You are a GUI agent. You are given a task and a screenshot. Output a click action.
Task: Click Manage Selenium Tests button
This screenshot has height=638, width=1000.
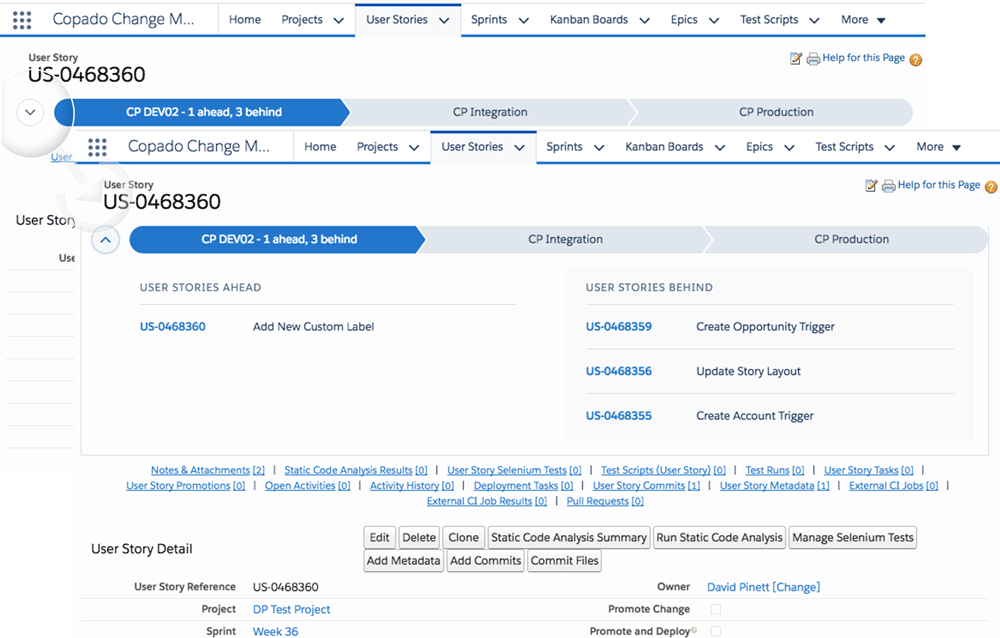[x=853, y=538]
